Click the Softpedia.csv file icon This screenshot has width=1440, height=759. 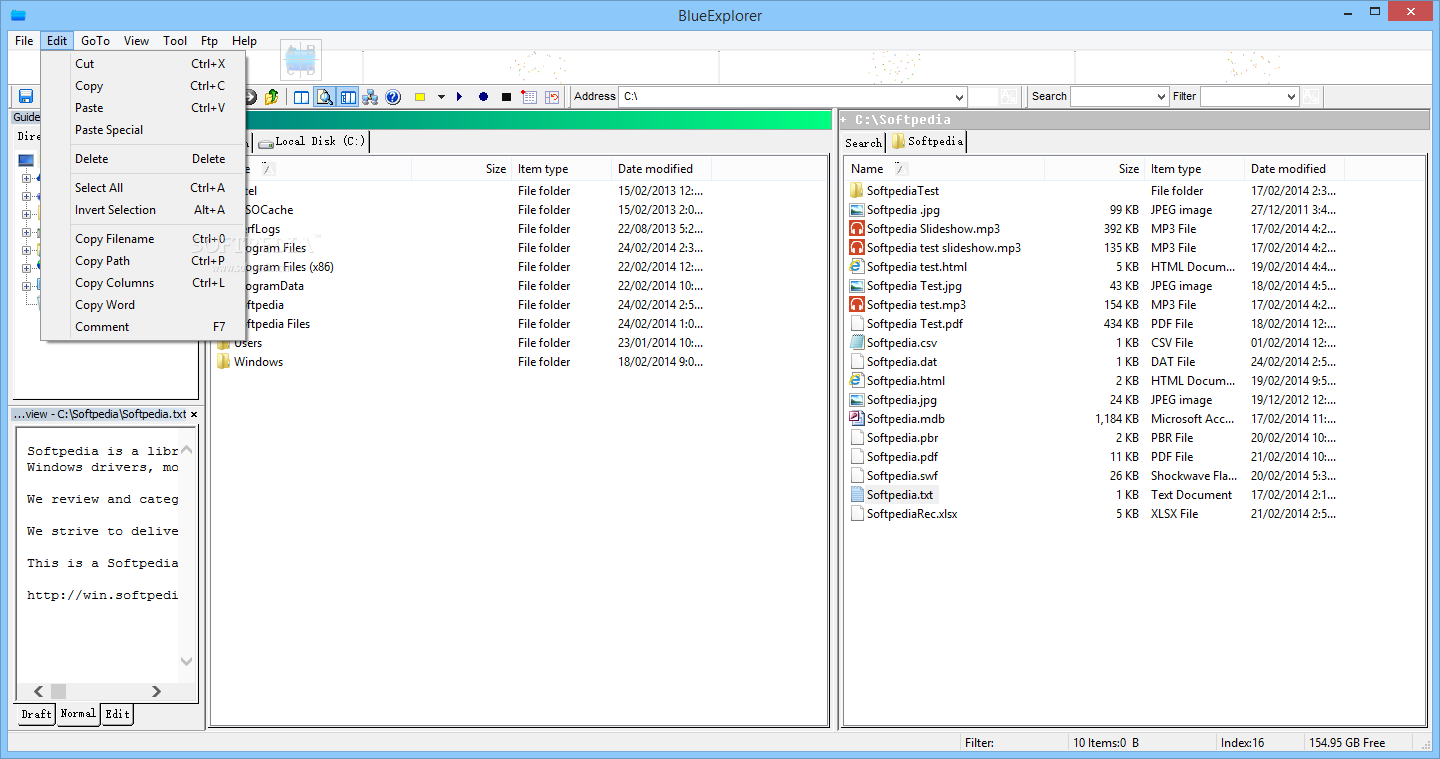click(x=856, y=343)
